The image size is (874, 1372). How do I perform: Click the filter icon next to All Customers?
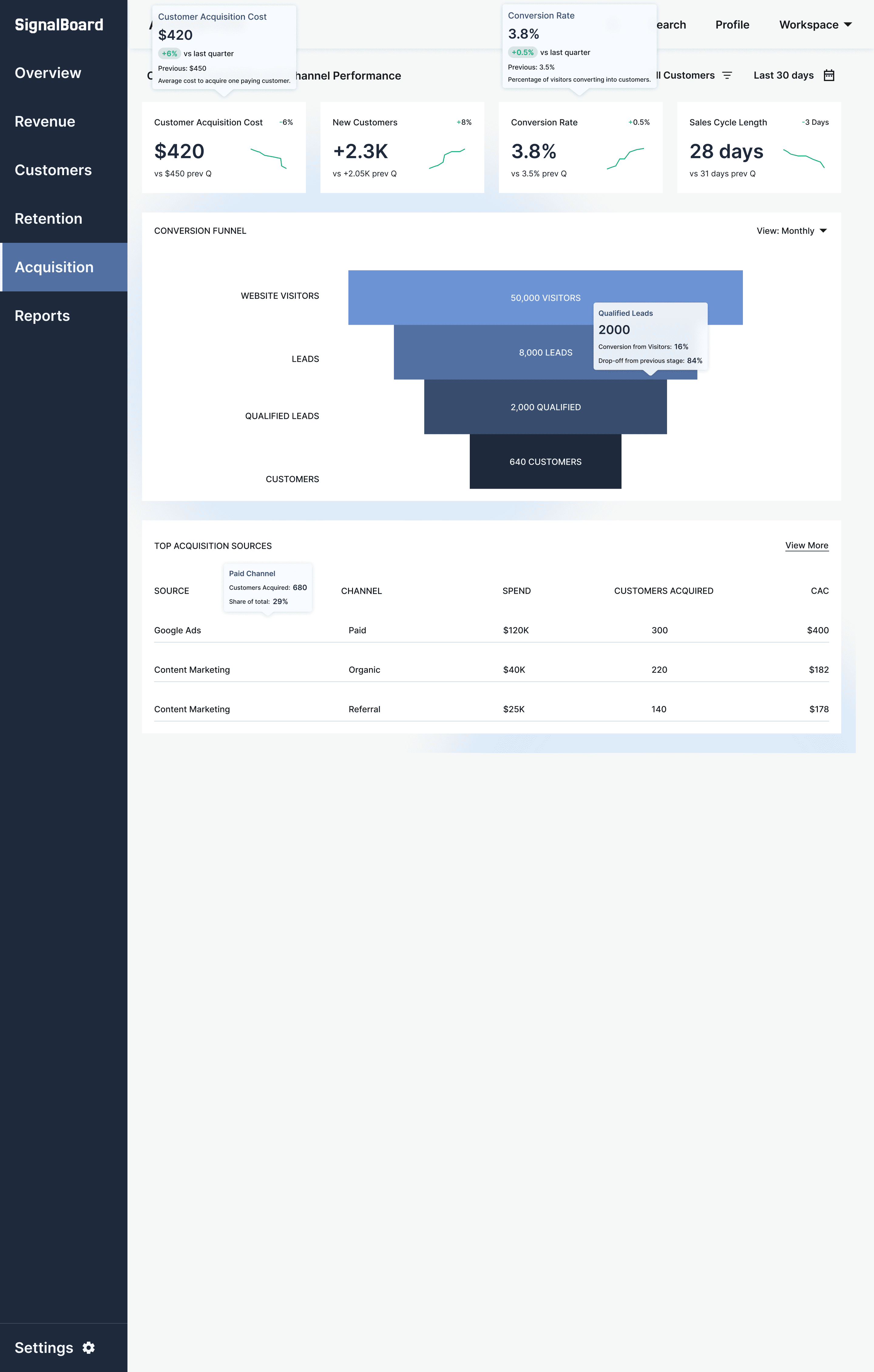[727, 75]
